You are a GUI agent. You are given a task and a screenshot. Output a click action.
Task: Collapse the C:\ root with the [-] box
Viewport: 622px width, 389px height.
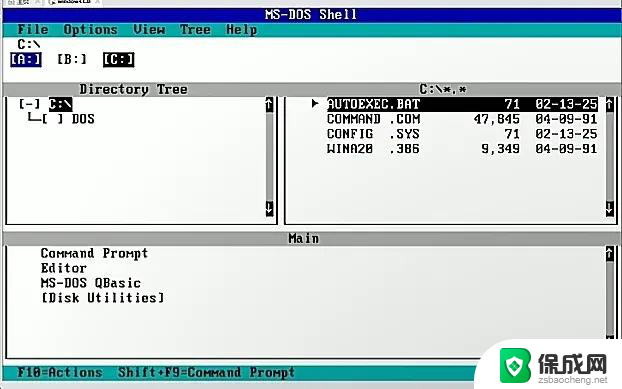(29, 104)
